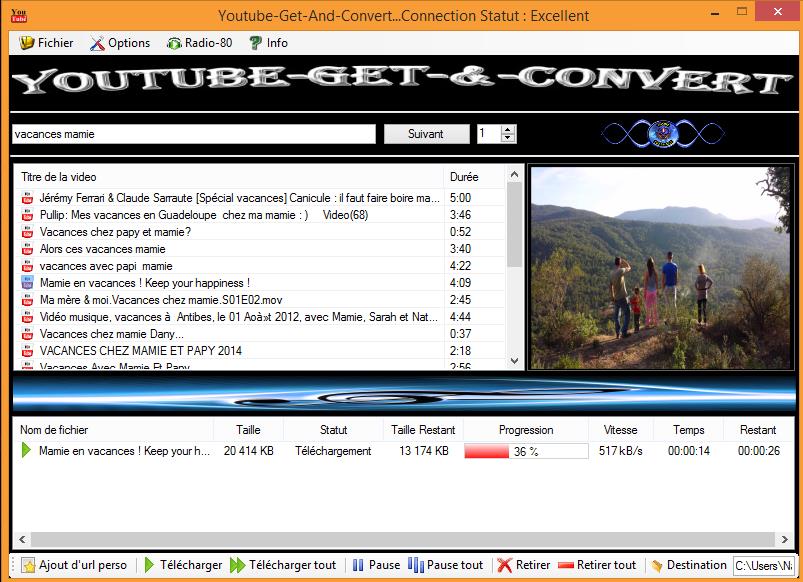Click the YouTube icon beside 'Ma mère & moi'
The height and width of the screenshot is (582, 803).
click(x=27, y=300)
